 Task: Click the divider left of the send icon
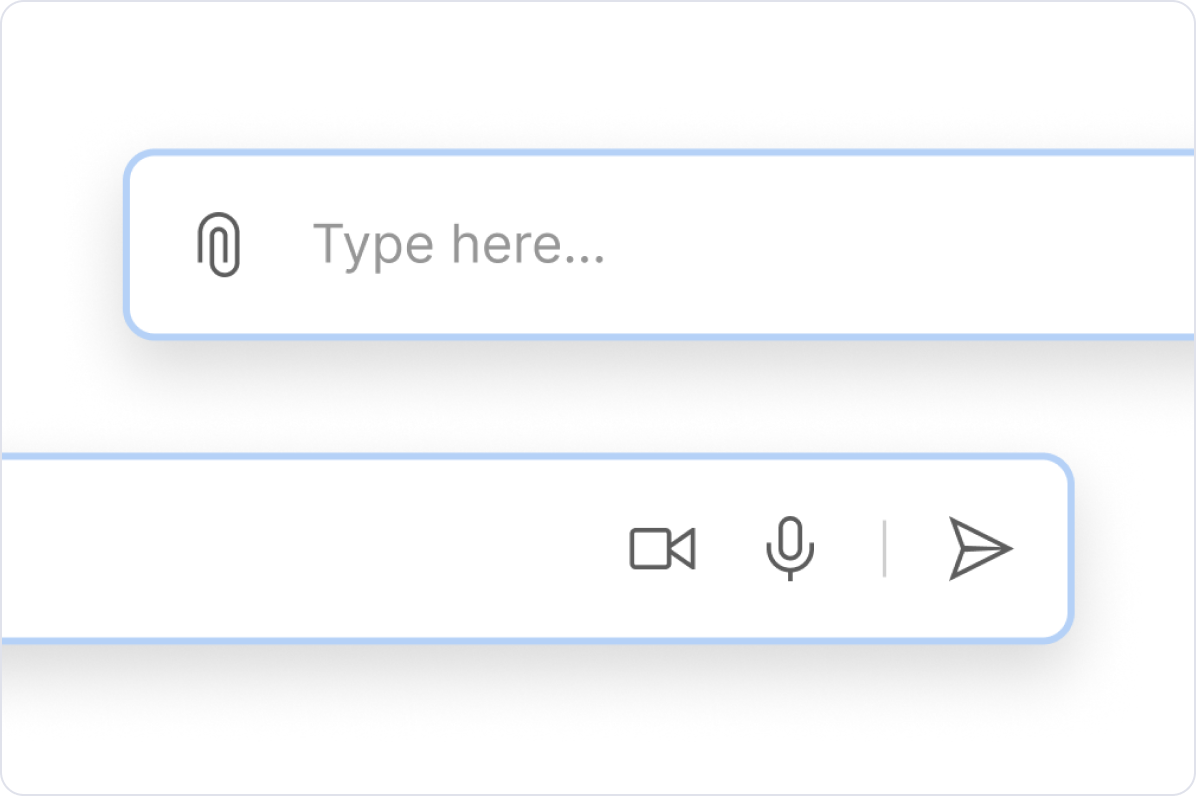(886, 548)
